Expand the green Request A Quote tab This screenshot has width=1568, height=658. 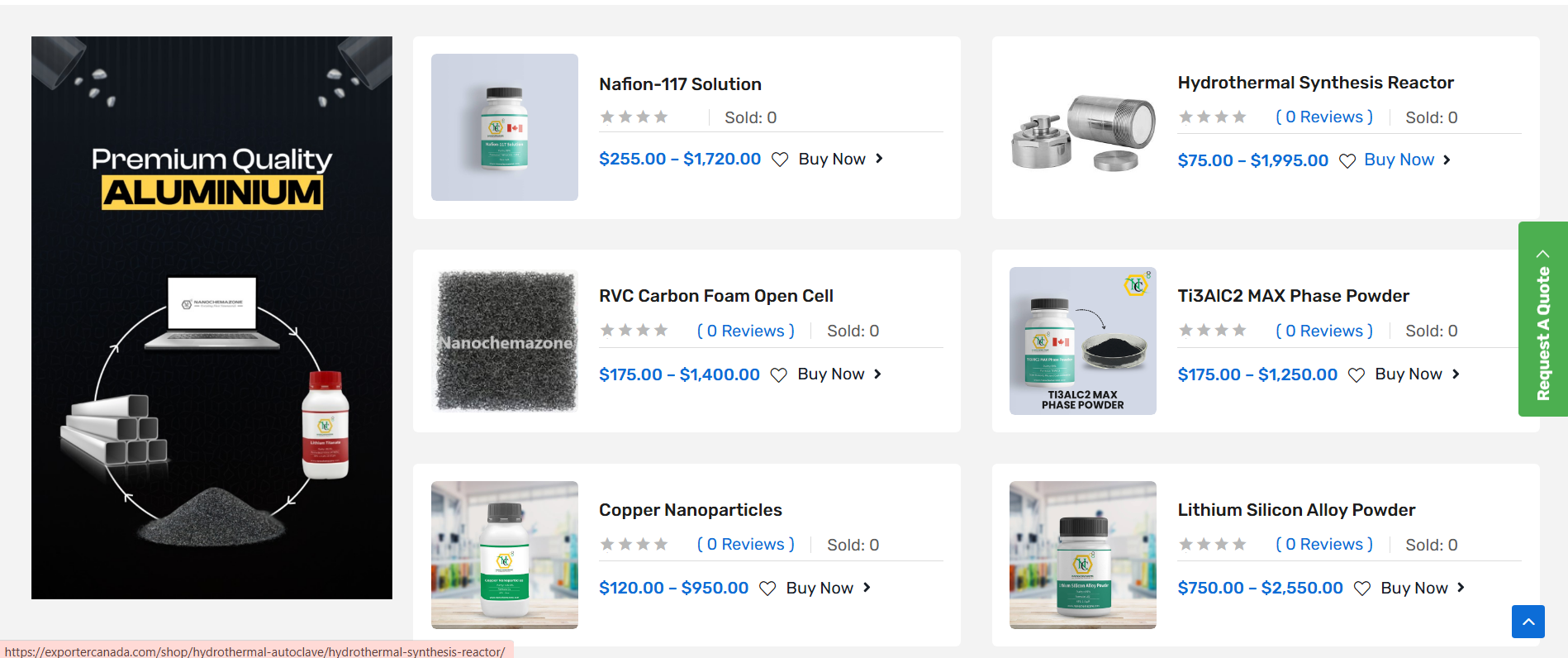(x=1543, y=319)
